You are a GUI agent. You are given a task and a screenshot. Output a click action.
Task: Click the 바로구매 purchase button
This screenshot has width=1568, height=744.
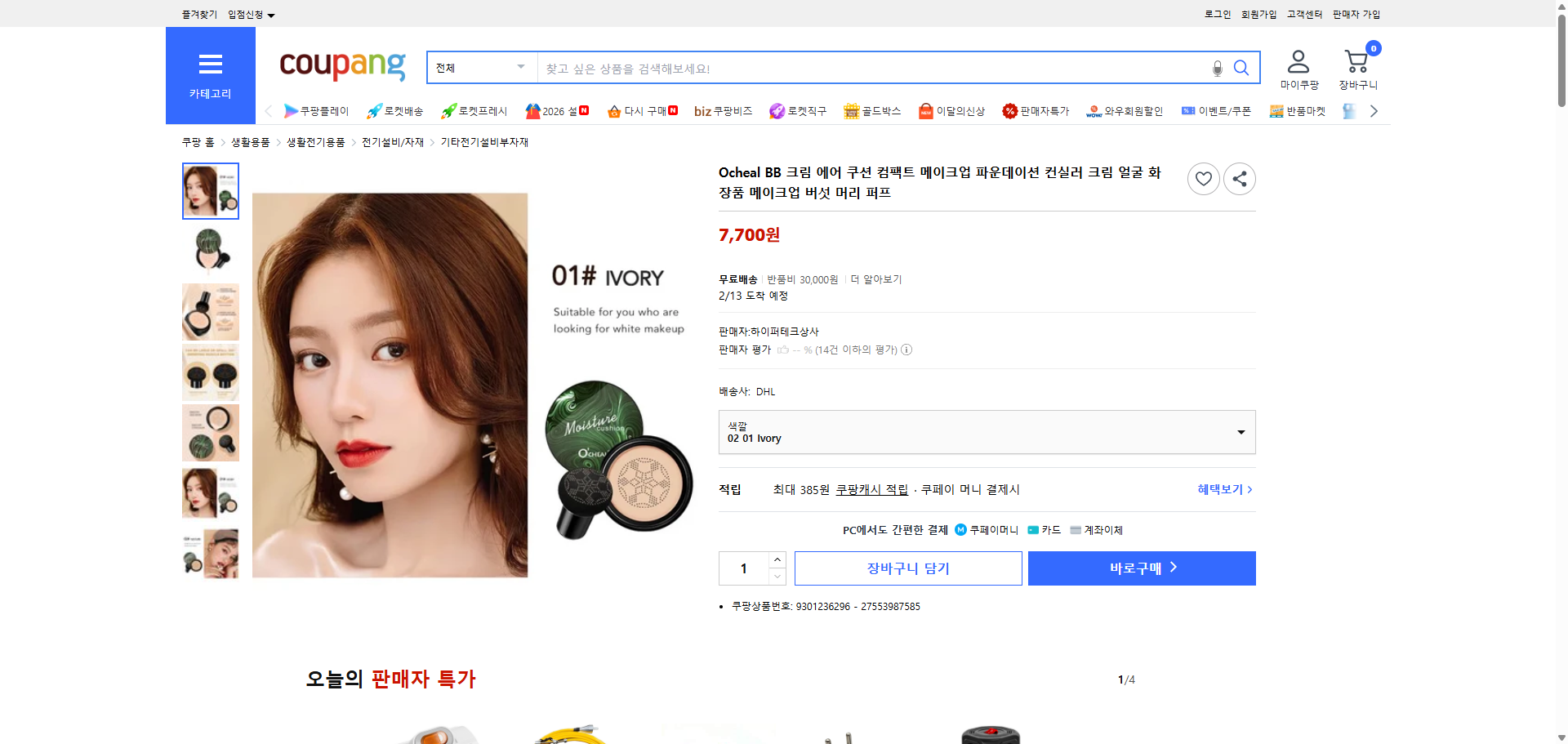tap(1141, 568)
